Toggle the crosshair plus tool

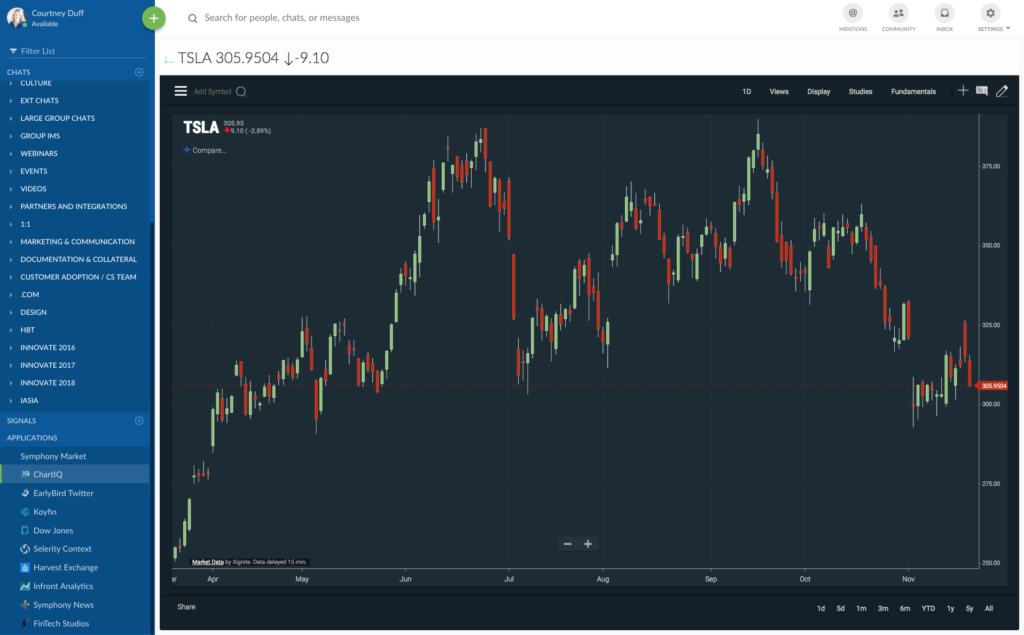click(x=963, y=91)
